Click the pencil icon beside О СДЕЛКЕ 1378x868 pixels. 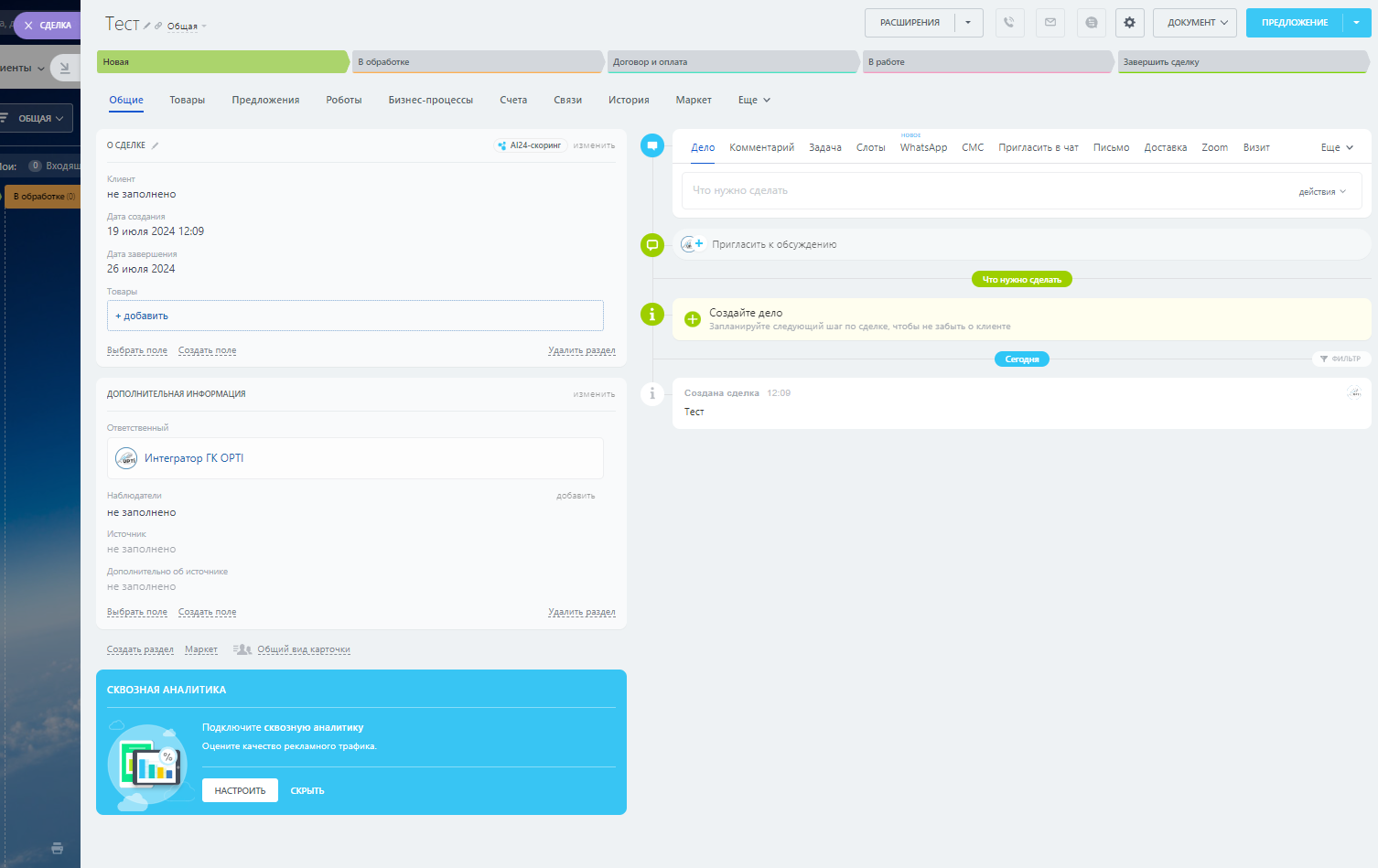coord(156,145)
